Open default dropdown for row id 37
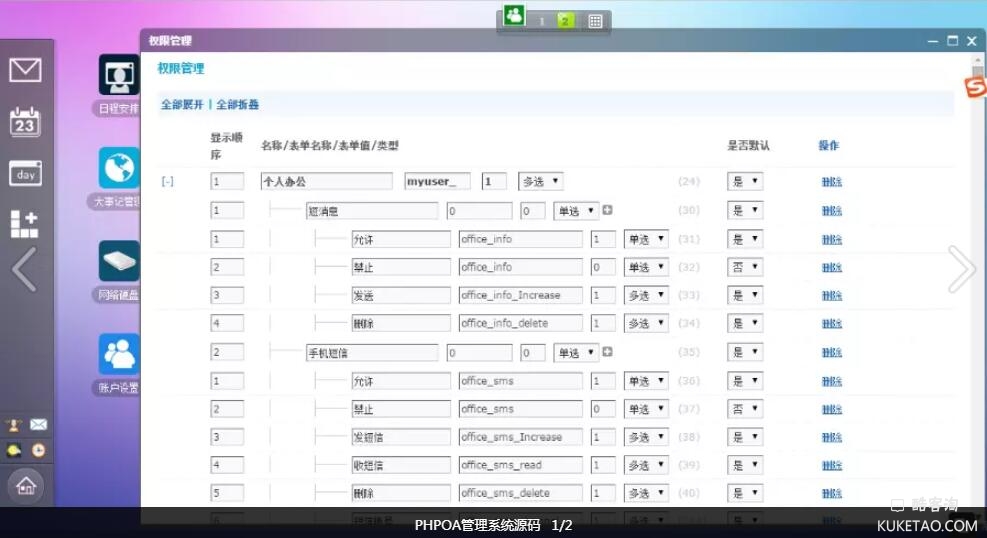Screen dimensions: 987x538 745,409
